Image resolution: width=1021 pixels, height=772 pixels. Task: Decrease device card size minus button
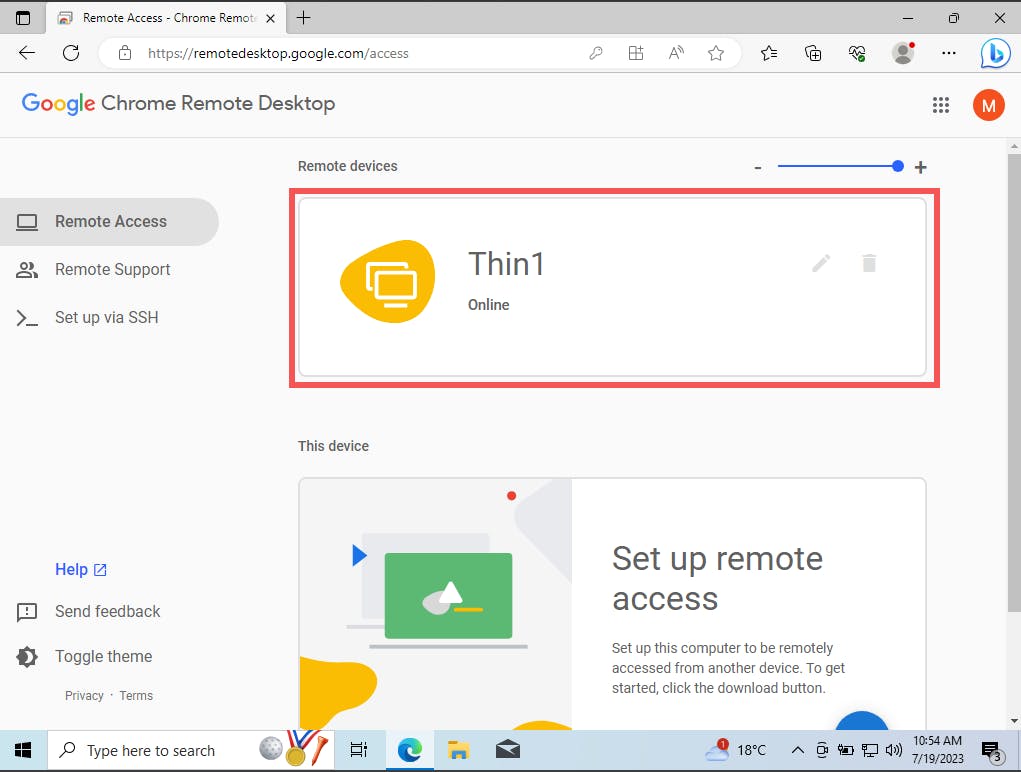pyautogui.click(x=758, y=167)
